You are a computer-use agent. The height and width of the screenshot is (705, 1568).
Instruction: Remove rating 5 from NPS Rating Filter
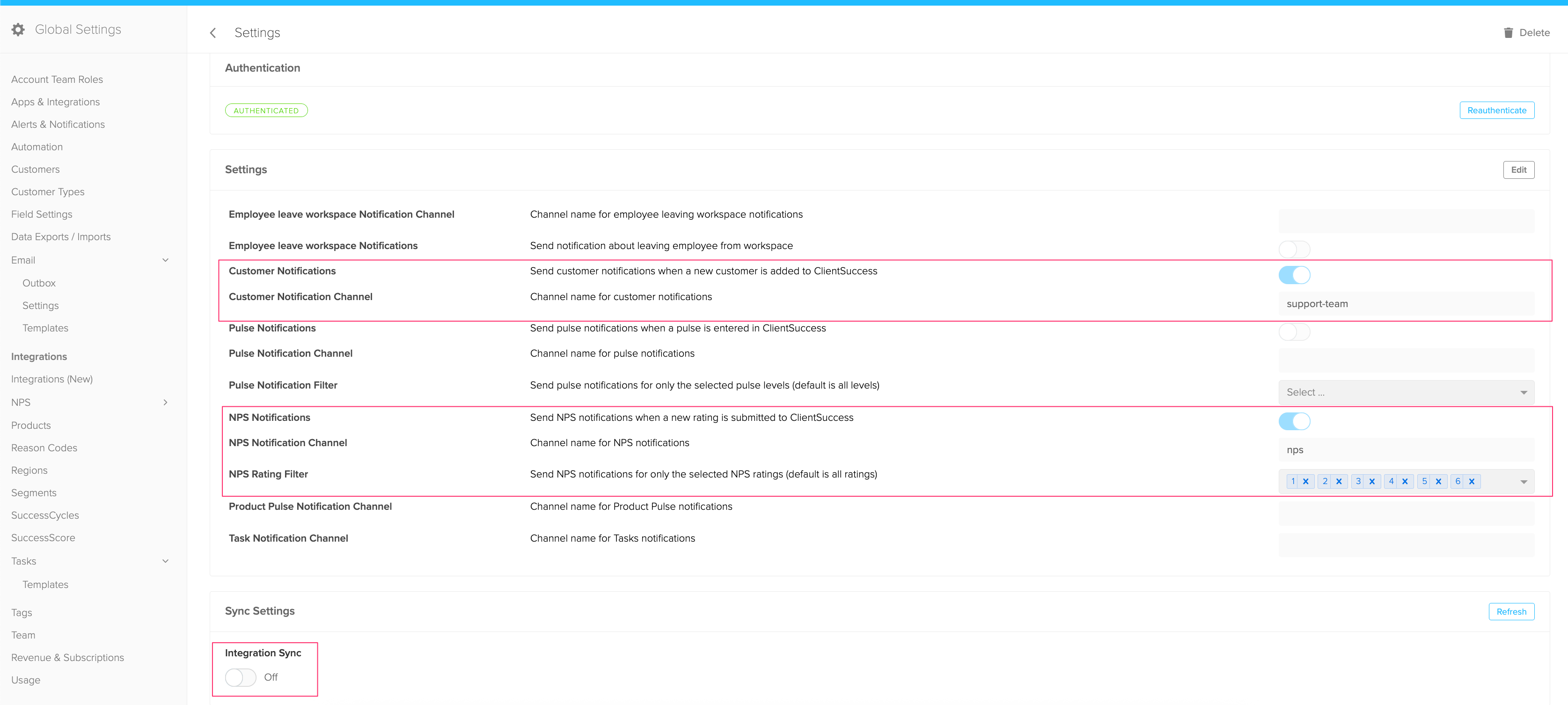1438,482
